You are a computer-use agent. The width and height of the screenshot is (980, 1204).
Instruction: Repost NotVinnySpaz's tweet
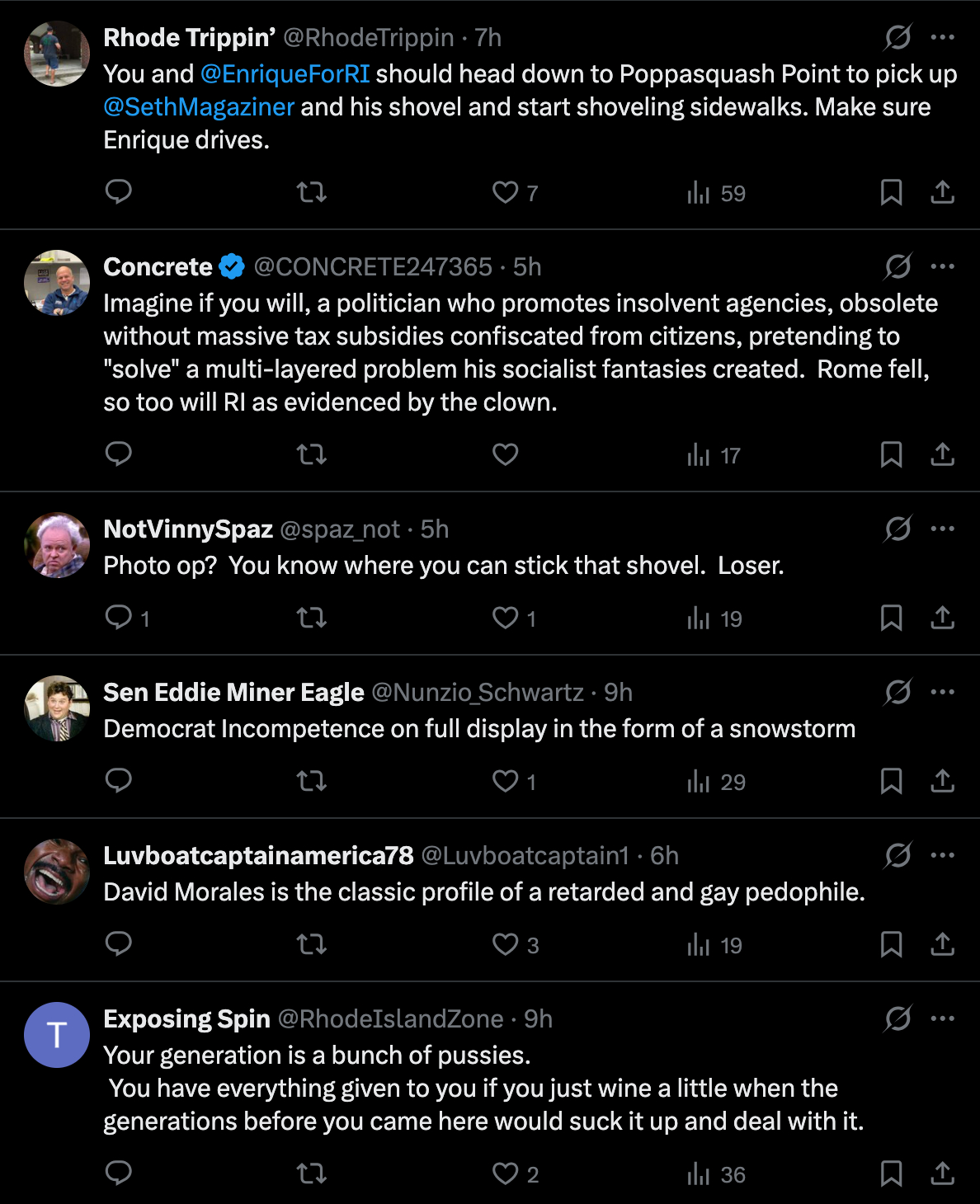[x=312, y=618]
